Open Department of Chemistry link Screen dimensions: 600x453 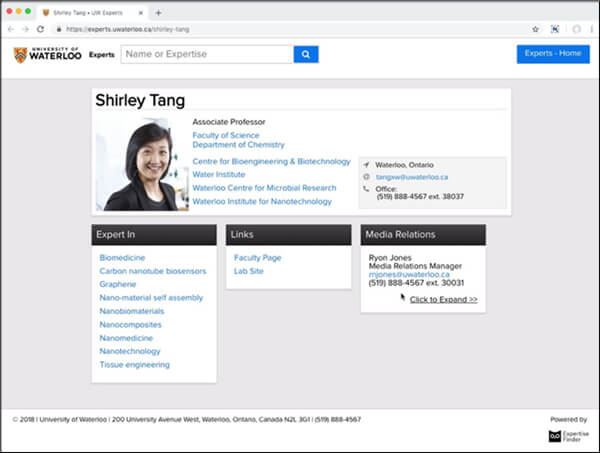238,145
